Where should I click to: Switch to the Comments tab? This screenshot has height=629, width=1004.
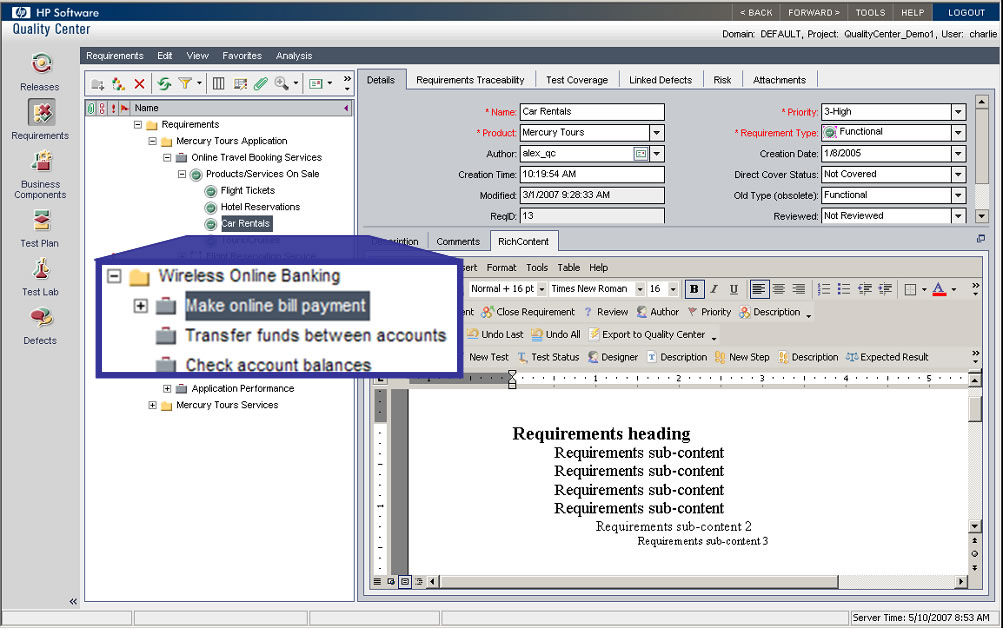click(x=458, y=242)
